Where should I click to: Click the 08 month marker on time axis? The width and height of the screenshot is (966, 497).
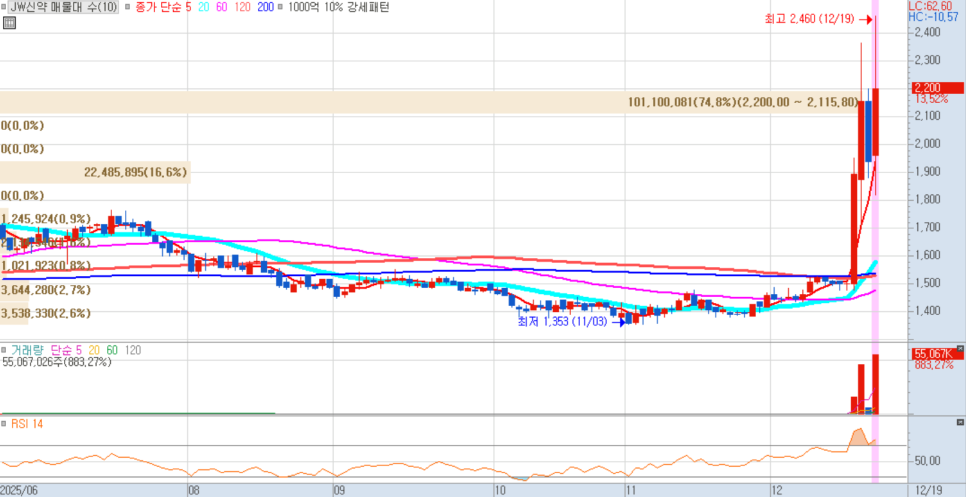click(x=193, y=491)
